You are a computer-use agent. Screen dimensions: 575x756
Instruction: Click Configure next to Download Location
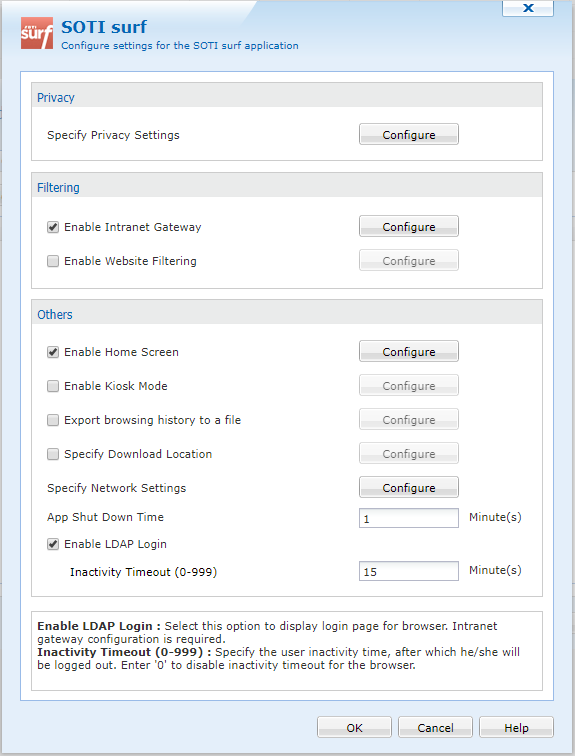409,453
